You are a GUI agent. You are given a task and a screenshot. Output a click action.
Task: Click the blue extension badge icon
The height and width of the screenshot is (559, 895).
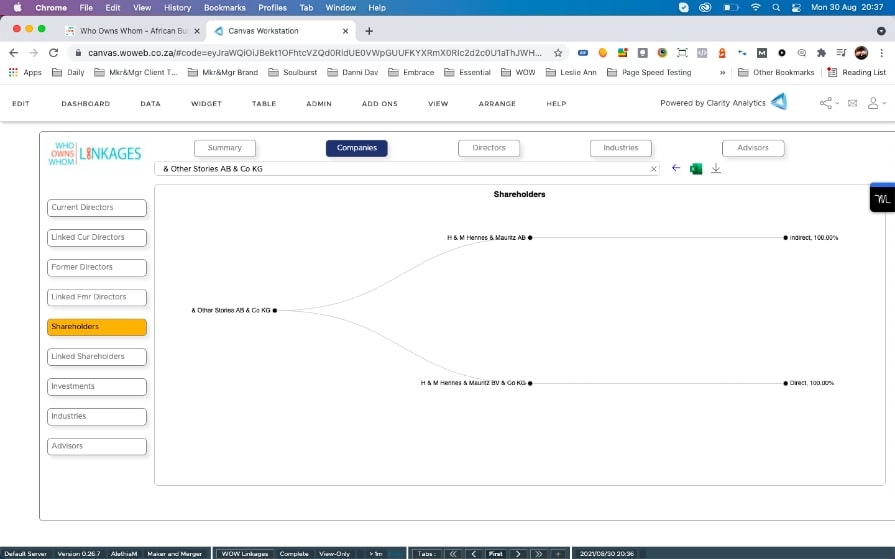coord(583,53)
